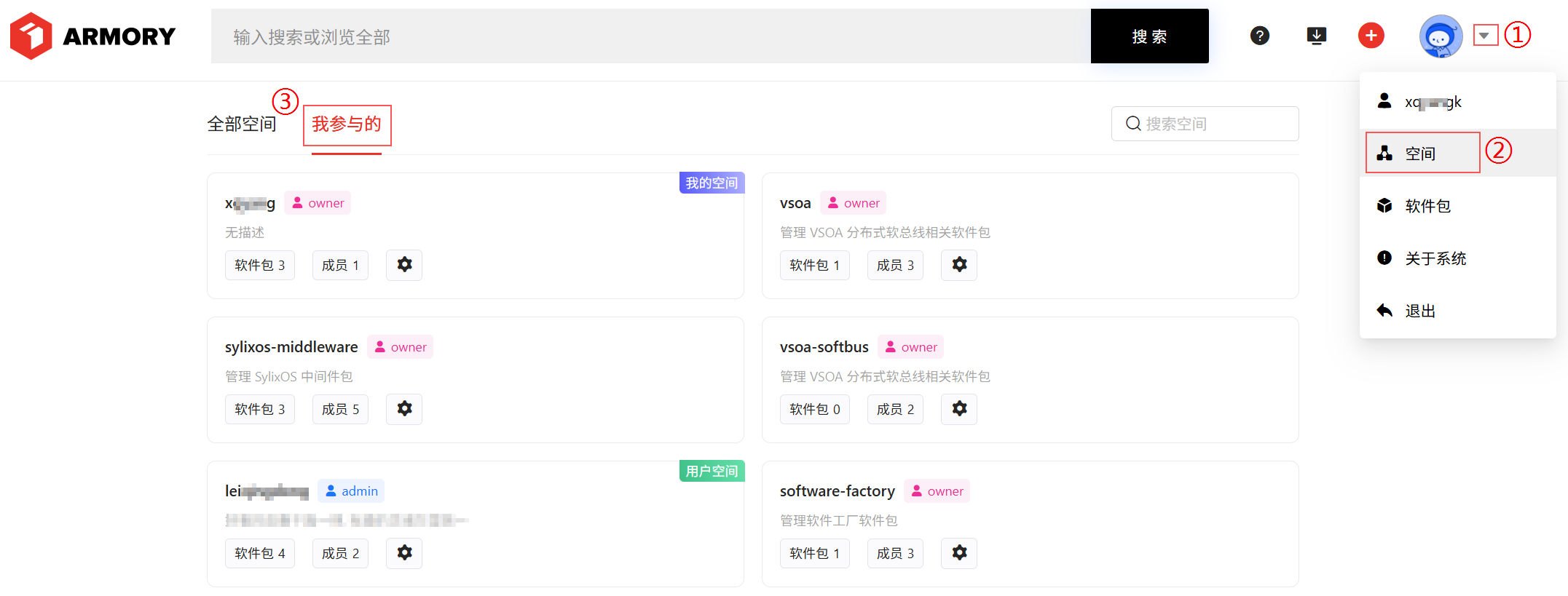This screenshot has height=596, width=1568.
Task: Open settings gear for vsoa space
Action: tap(959, 265)
